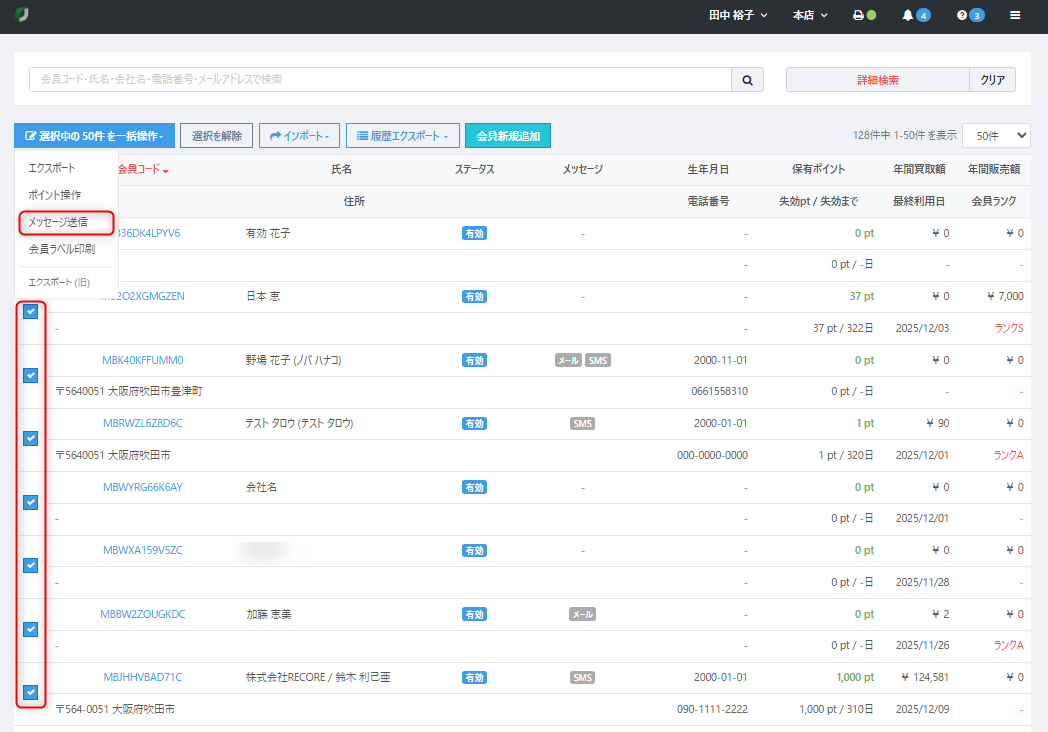Open the help question mark icon
The width and height of the screenshot is (1048, 732).
962,16
